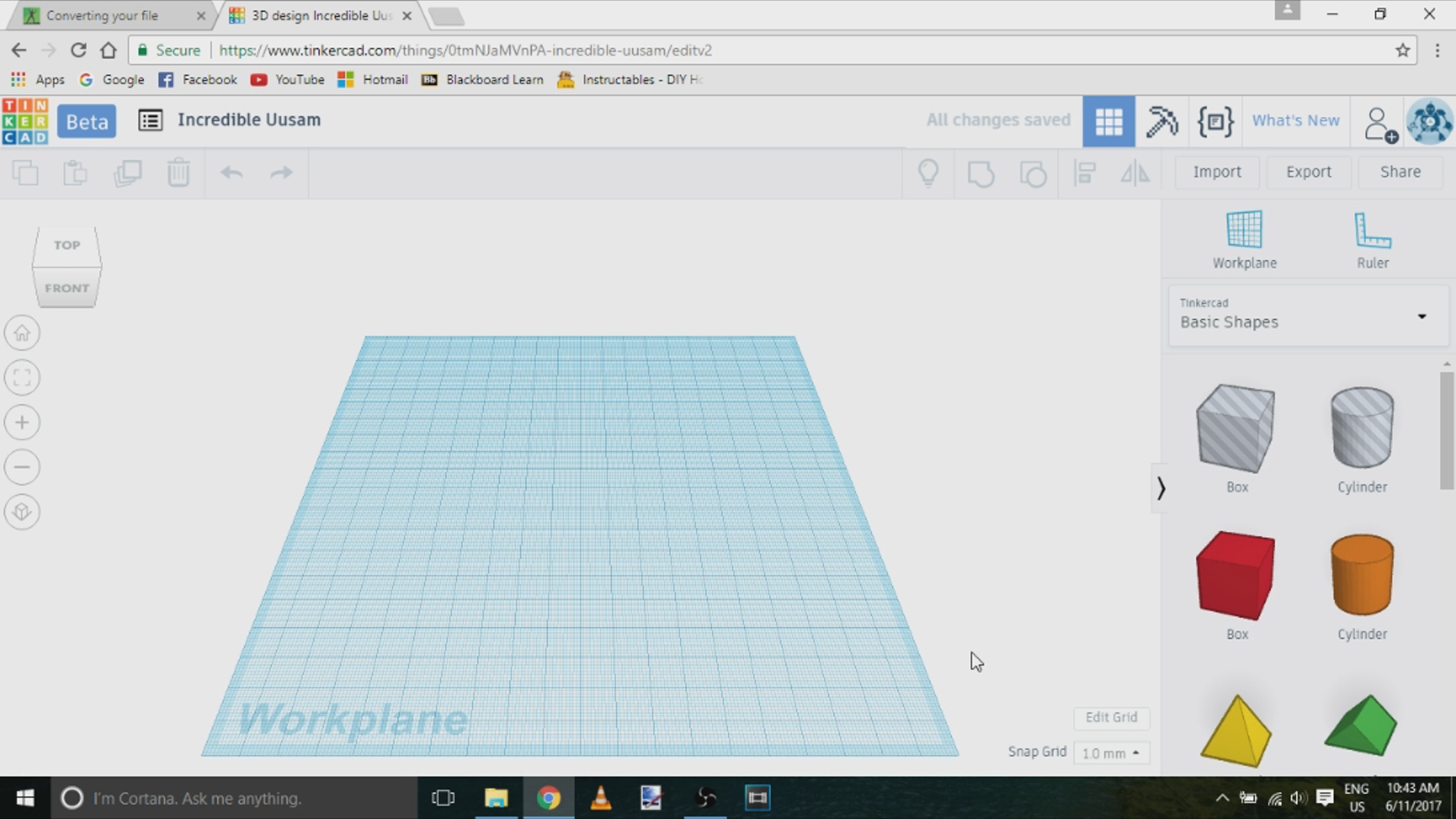Click the Duplicate icon in the toolbar

[x=127, y=173]
